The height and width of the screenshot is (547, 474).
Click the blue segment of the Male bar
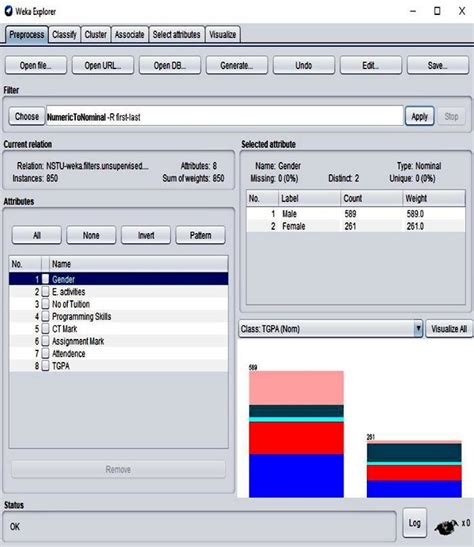296,475
